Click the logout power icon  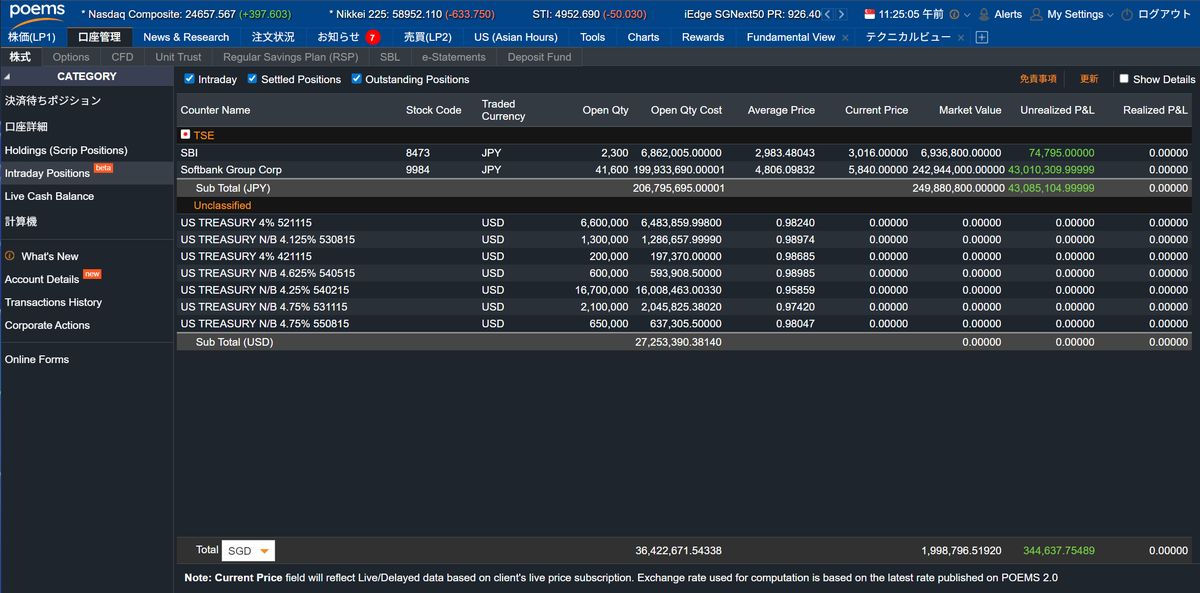coord(1128,14)
